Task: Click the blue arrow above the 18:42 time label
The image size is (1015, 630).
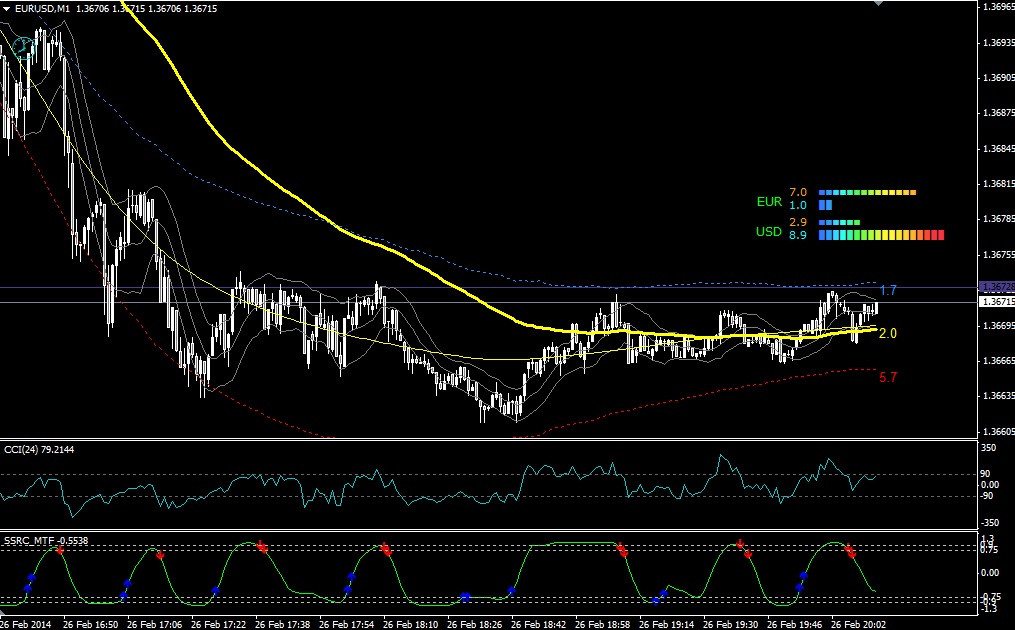Action: tap(511, 591)
